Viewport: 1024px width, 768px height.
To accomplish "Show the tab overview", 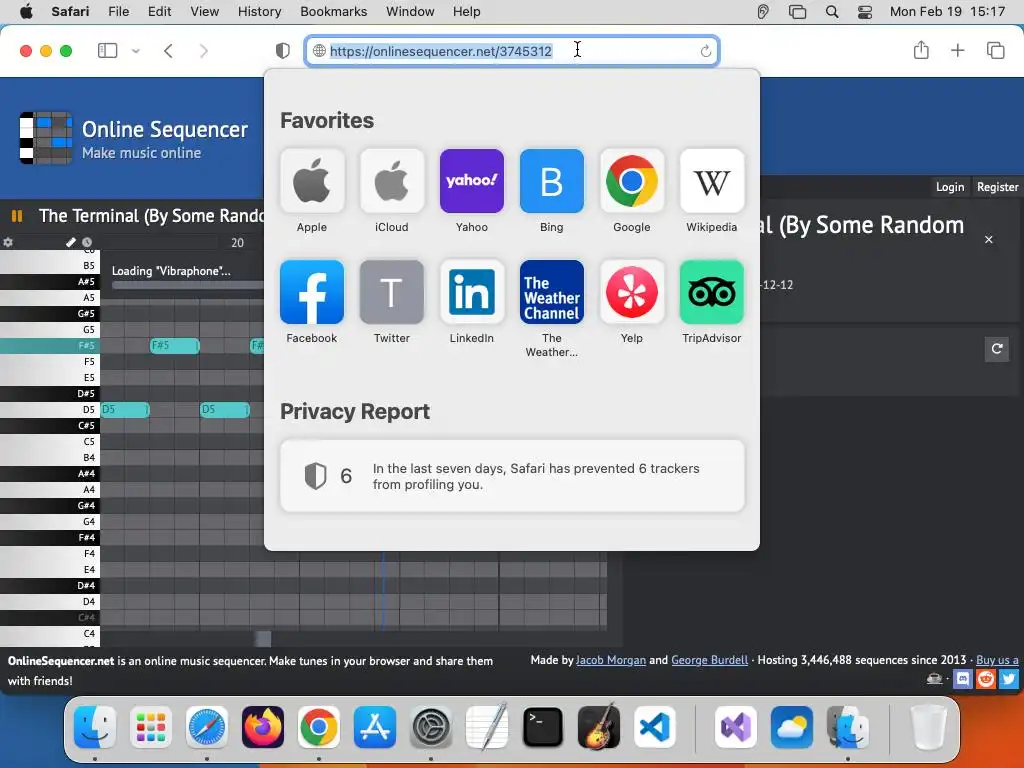I will coord(995,50).
